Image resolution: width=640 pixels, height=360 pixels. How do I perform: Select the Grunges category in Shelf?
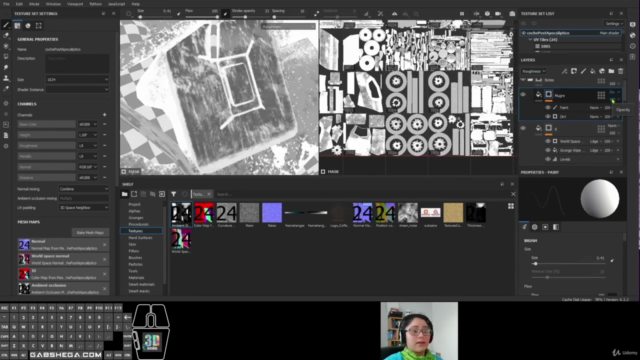tap(136, 218)
